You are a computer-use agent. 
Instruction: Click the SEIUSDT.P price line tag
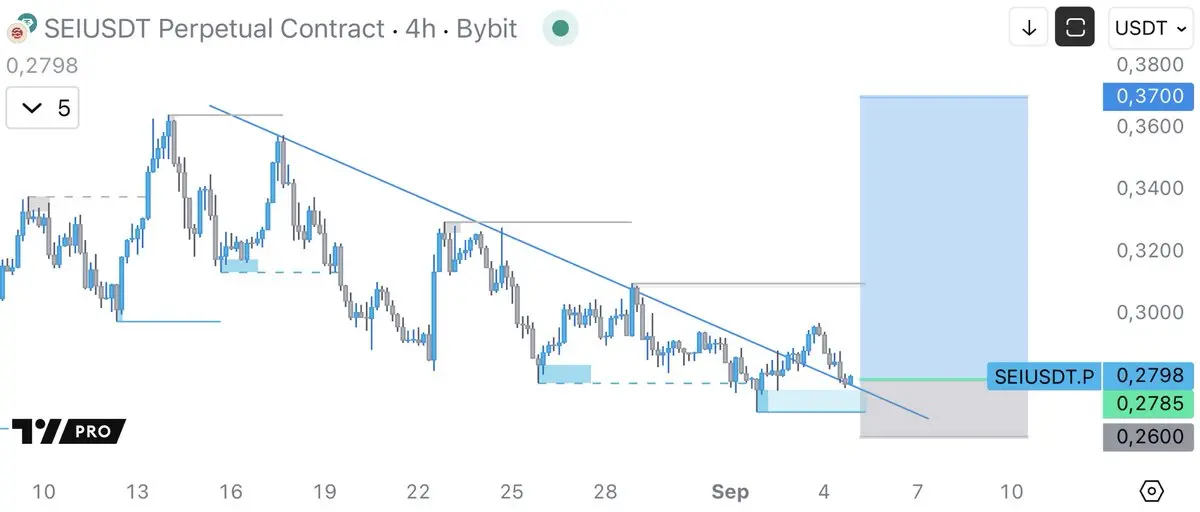1043,377
